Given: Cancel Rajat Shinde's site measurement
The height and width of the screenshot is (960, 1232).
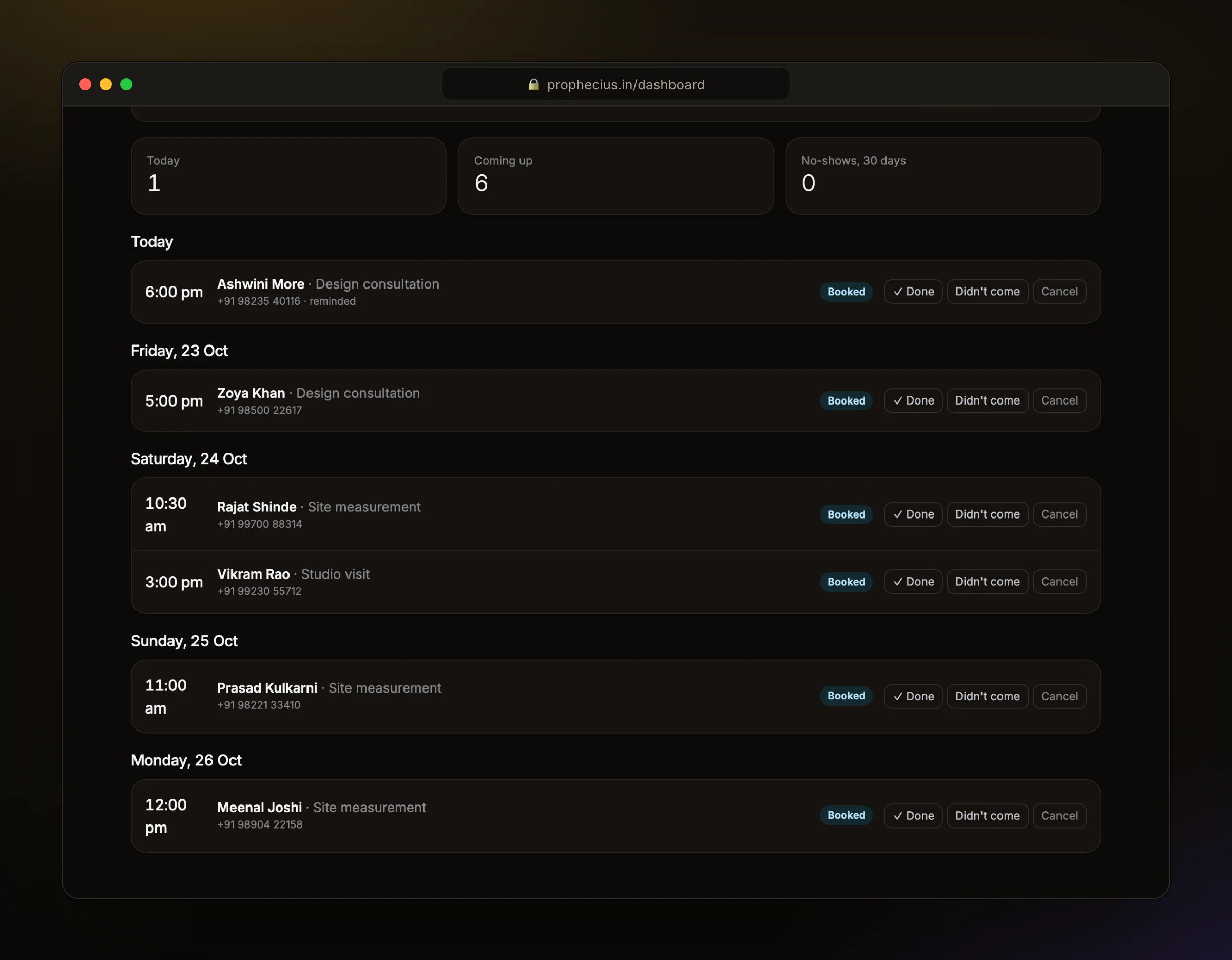Looking at the screenshot, I should 1059,514.
